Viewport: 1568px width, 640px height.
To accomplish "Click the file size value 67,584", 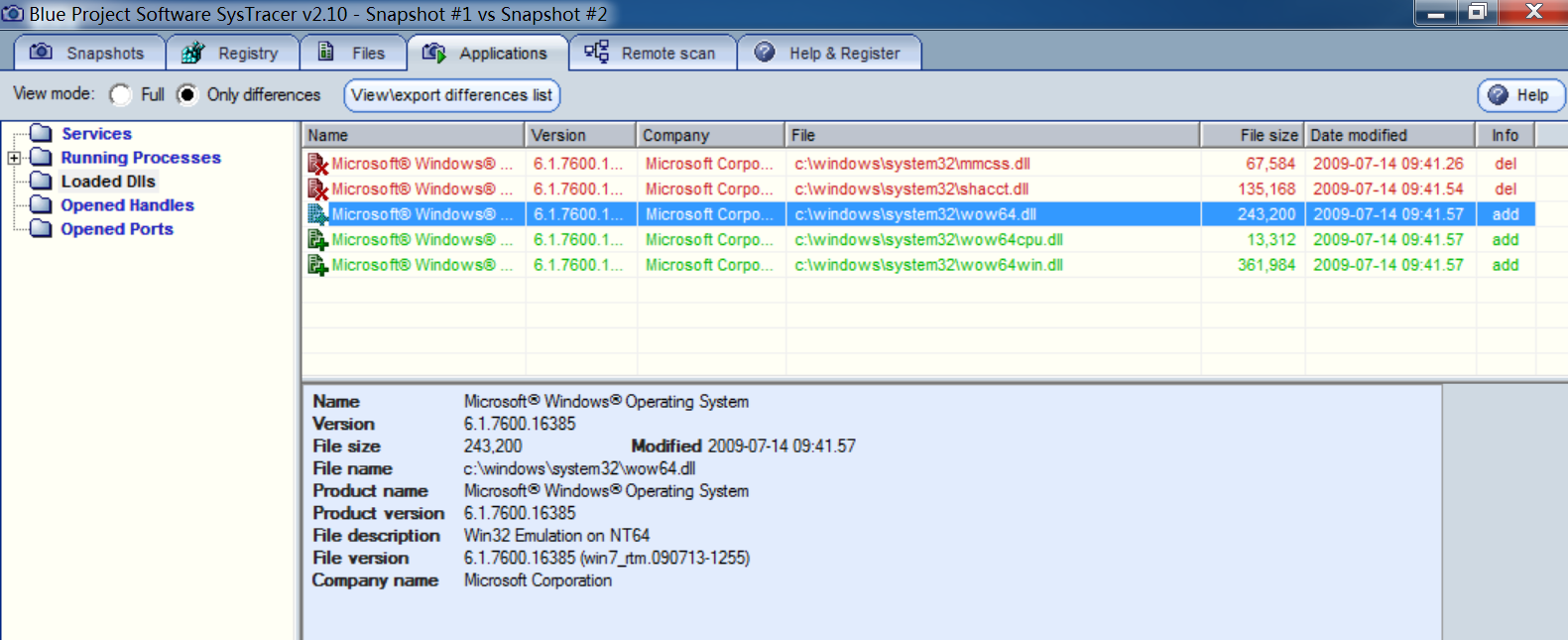I will (1270, 164).
